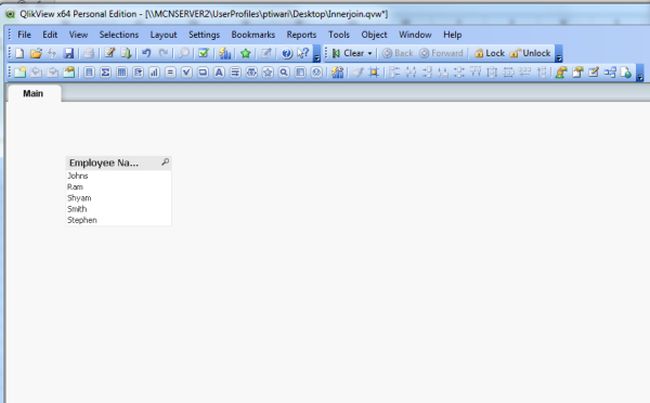This screenshot has height=403, width=650.
Task: Add a new sheet icon
Action: coord(20,73)
